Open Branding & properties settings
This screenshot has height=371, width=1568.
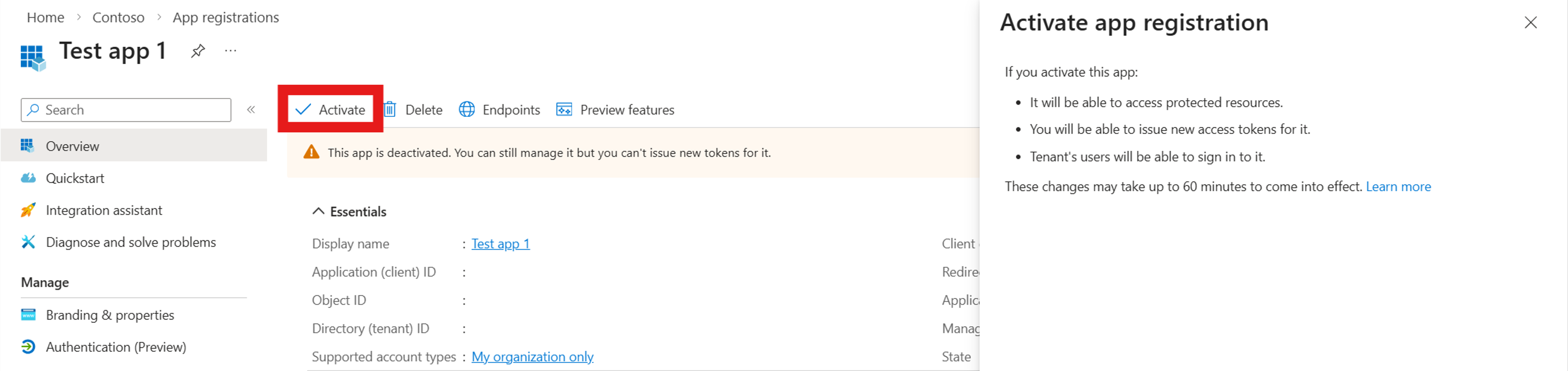(109, 314)
